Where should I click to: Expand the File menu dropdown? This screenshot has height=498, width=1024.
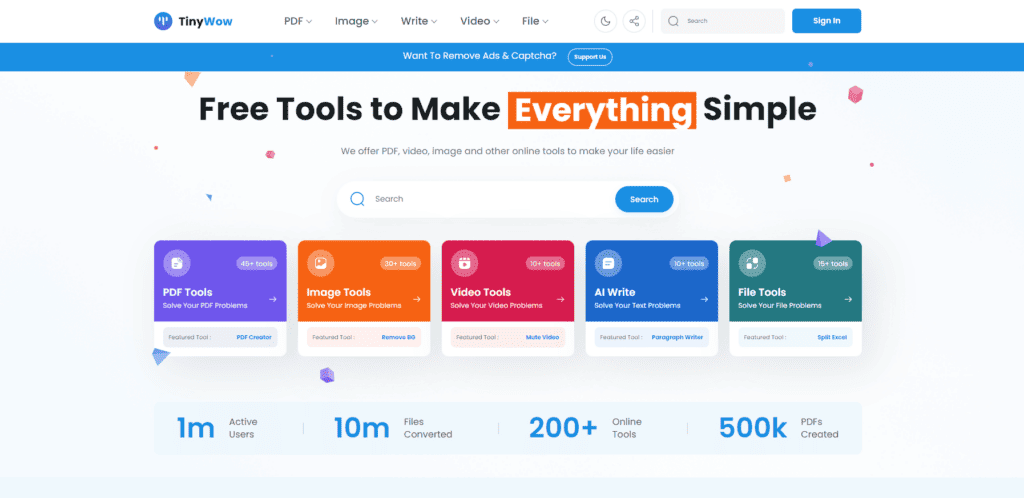click(535, 21)
